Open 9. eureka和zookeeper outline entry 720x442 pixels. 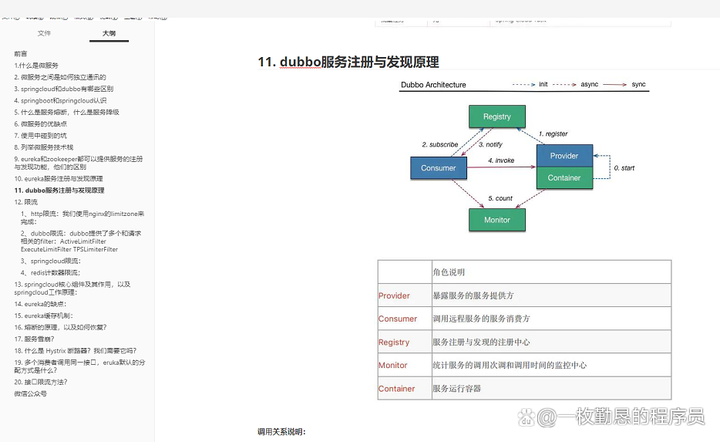(79, 163)
